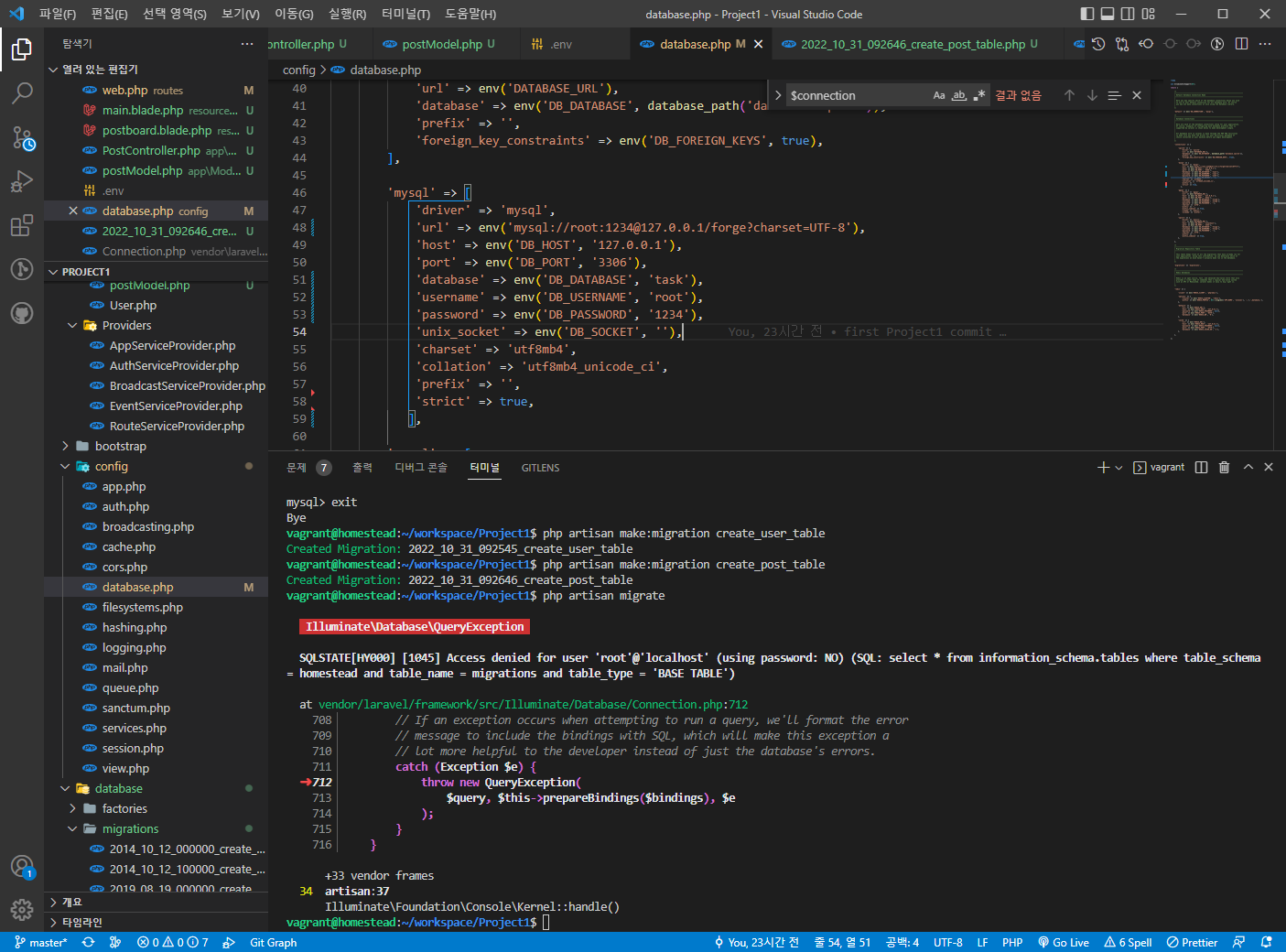Collapse the Providers folder
Screen dimensions: 1286x952
(72, 326)
